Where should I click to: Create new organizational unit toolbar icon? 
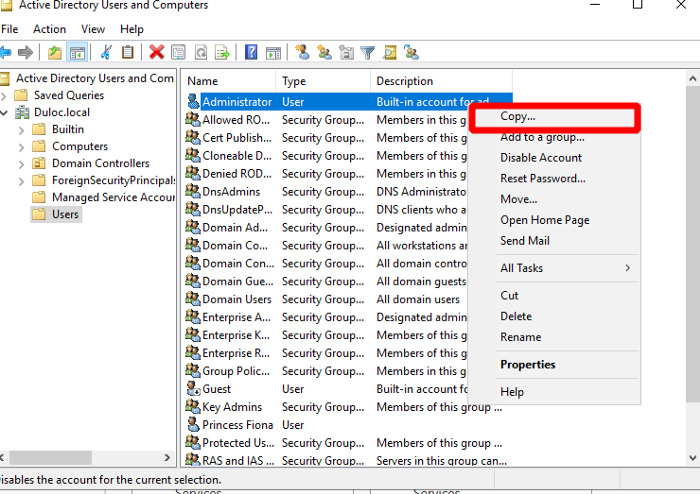pyautogui.click(x=346, y=53)
